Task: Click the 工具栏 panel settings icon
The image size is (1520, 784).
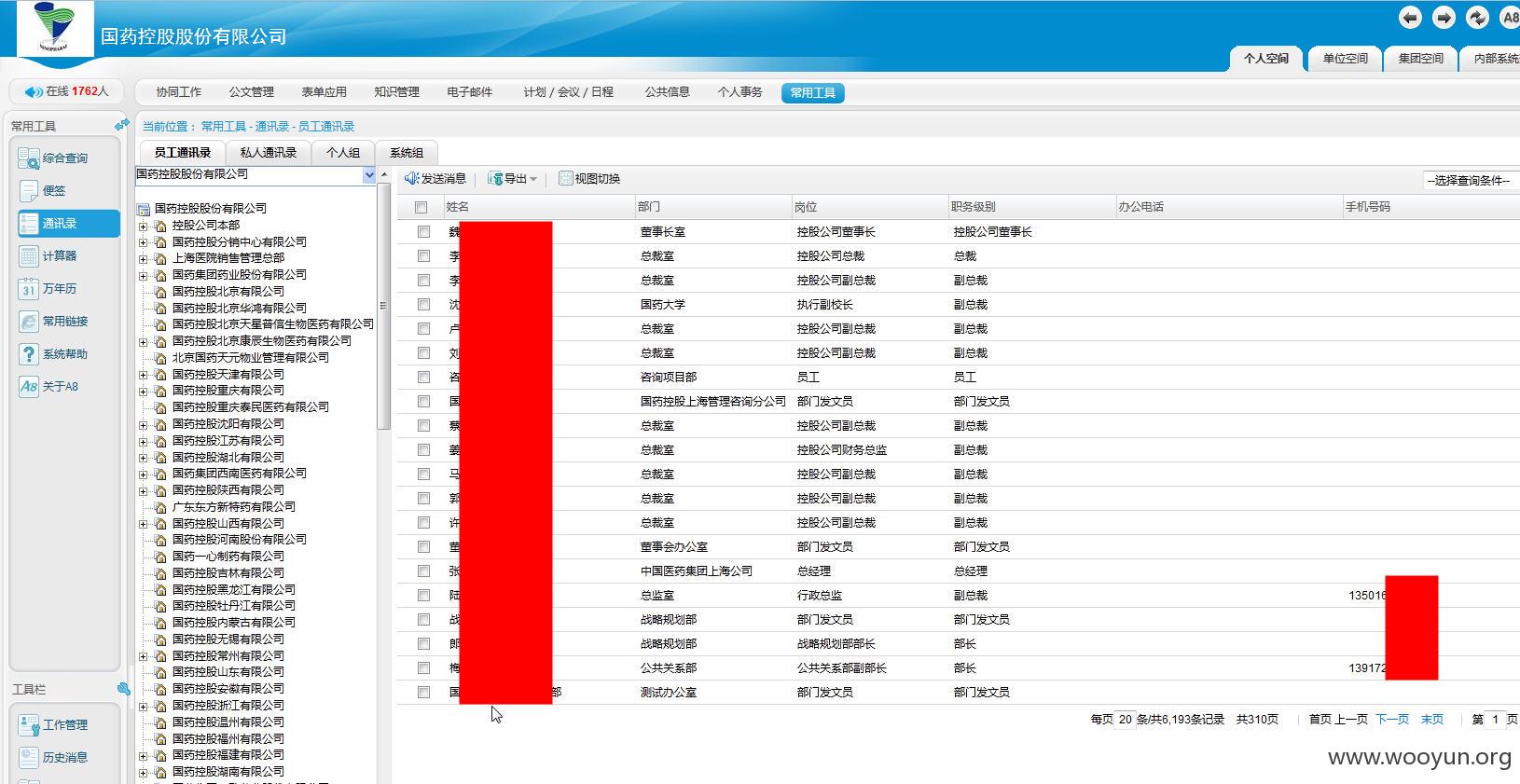Action: [123, 689]
